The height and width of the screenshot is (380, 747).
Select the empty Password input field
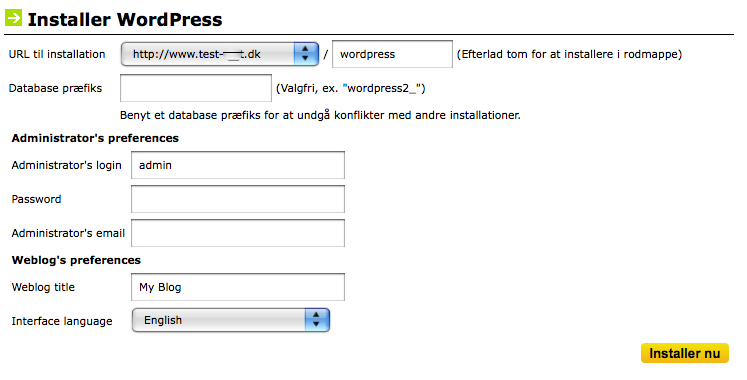coord(238,199)
